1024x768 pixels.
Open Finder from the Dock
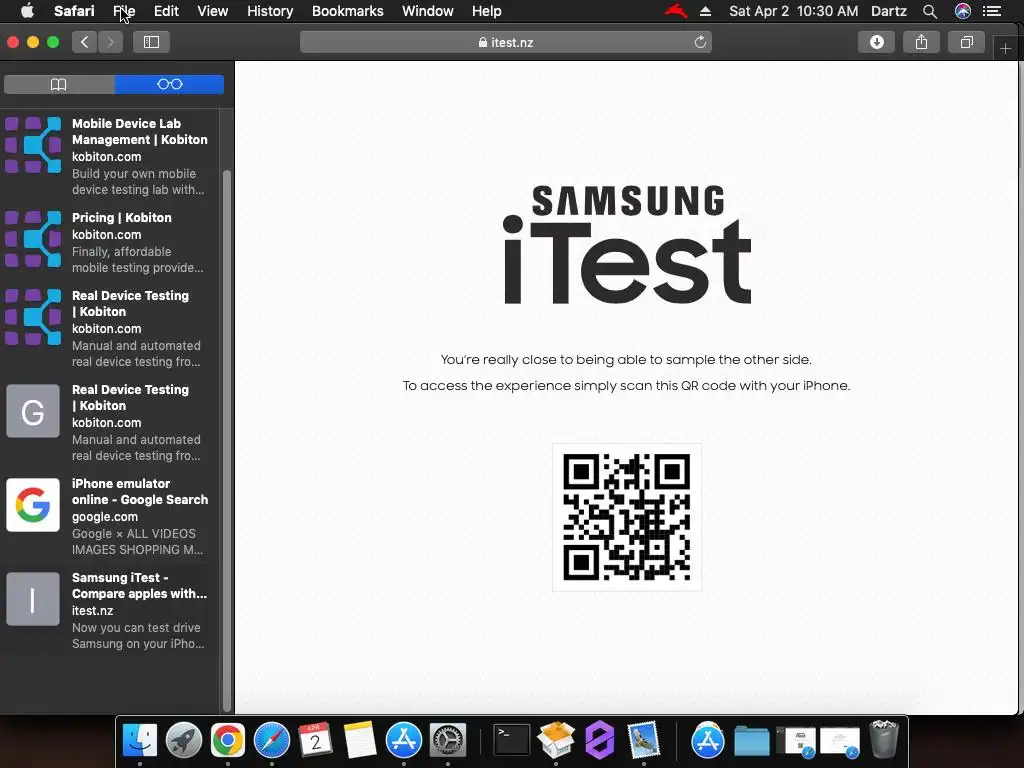click(x=140, y=740)
